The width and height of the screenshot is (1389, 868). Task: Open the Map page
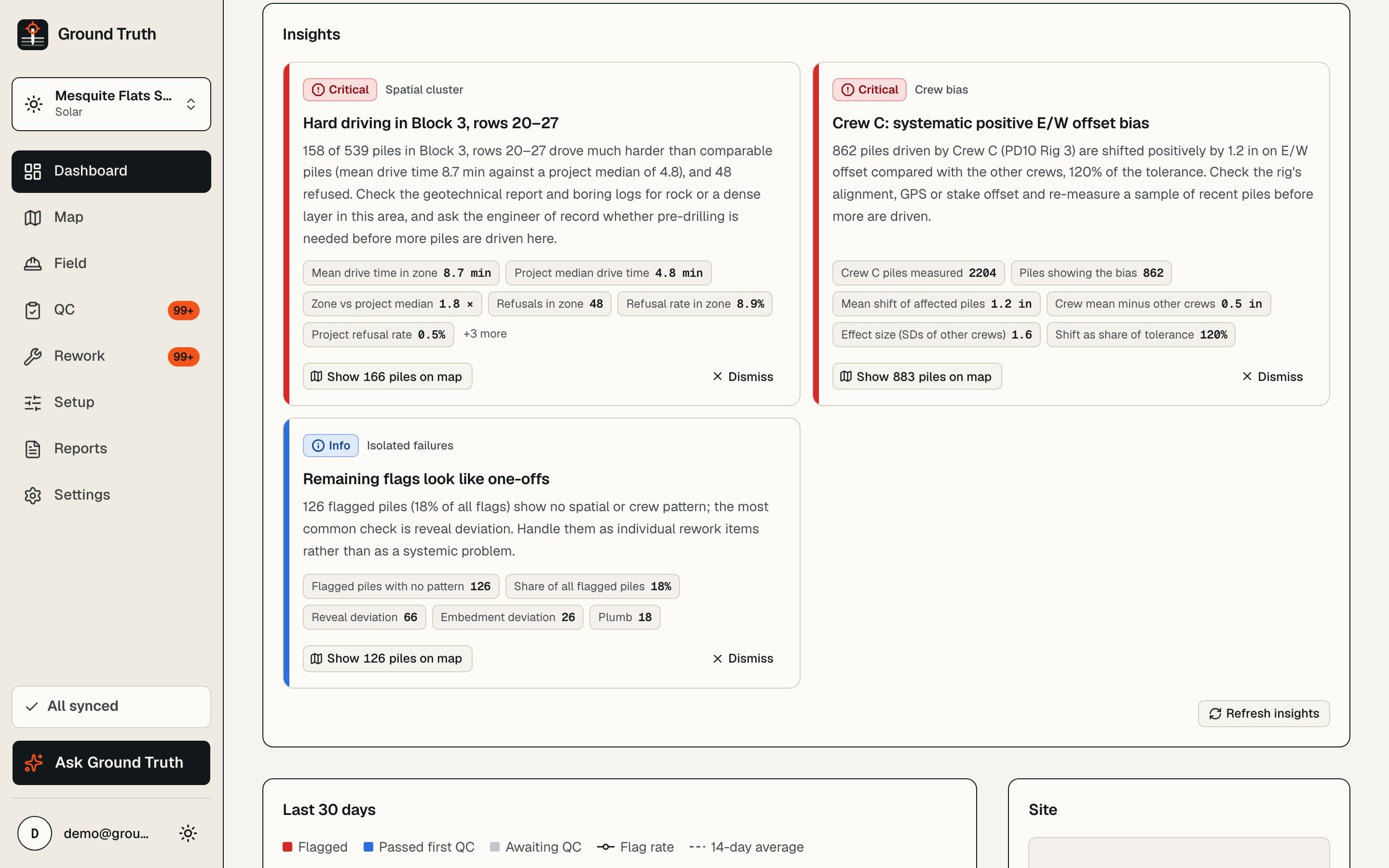(111, 217)
